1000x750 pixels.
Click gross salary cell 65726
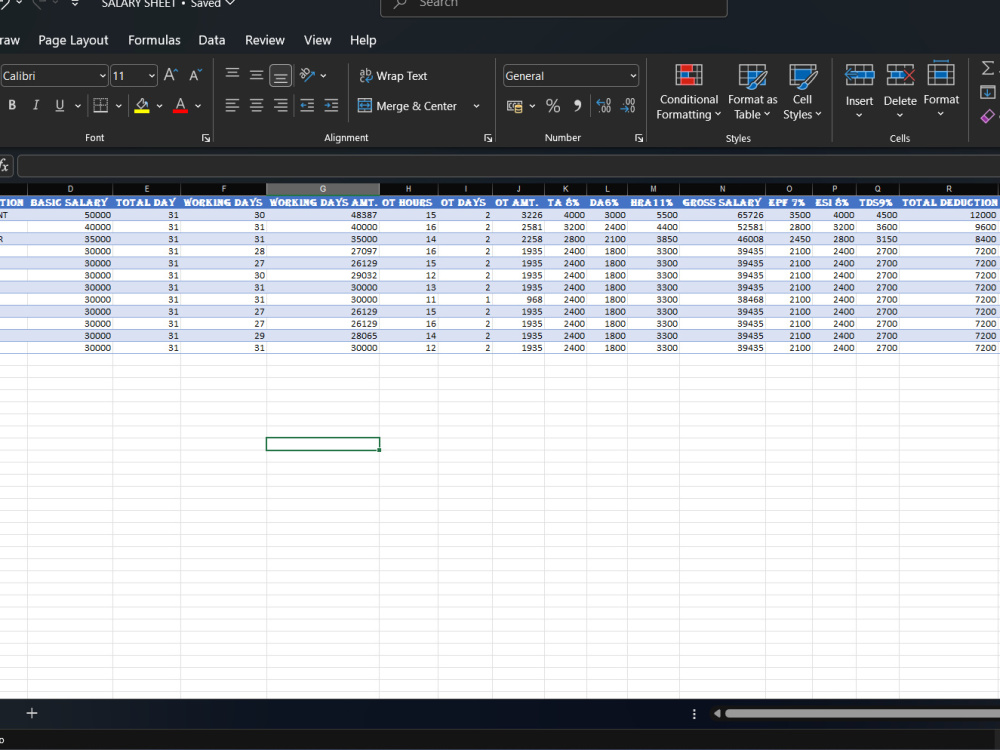tap(723, 215)
